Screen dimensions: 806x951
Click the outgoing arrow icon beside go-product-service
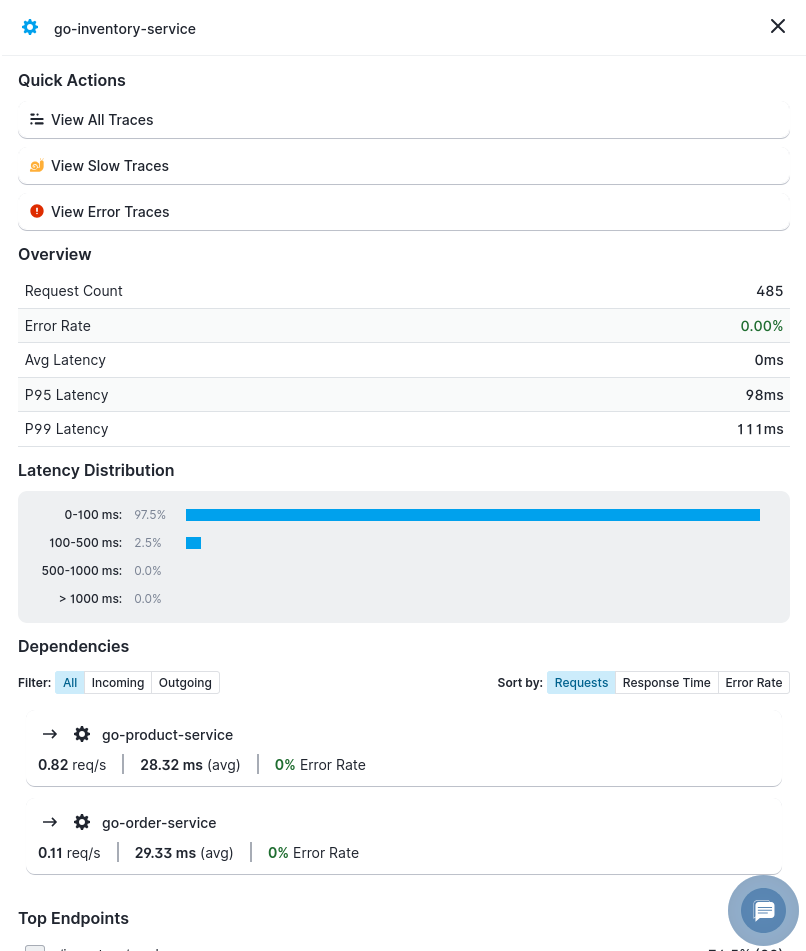(50, 733)
